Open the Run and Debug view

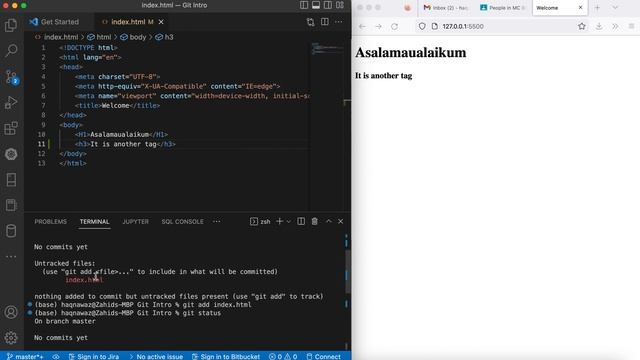pyautogui.click(x=11, y=102)
